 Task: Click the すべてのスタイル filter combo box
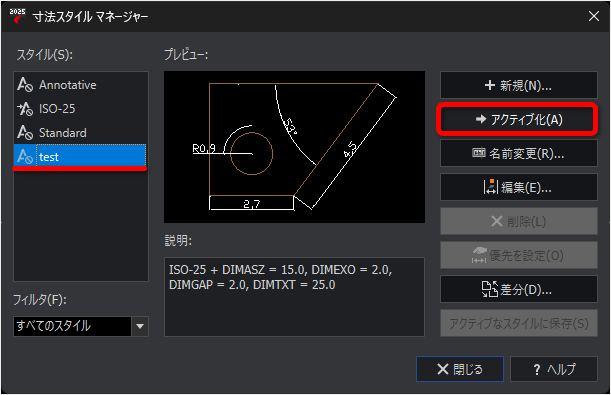coord(81,326)
